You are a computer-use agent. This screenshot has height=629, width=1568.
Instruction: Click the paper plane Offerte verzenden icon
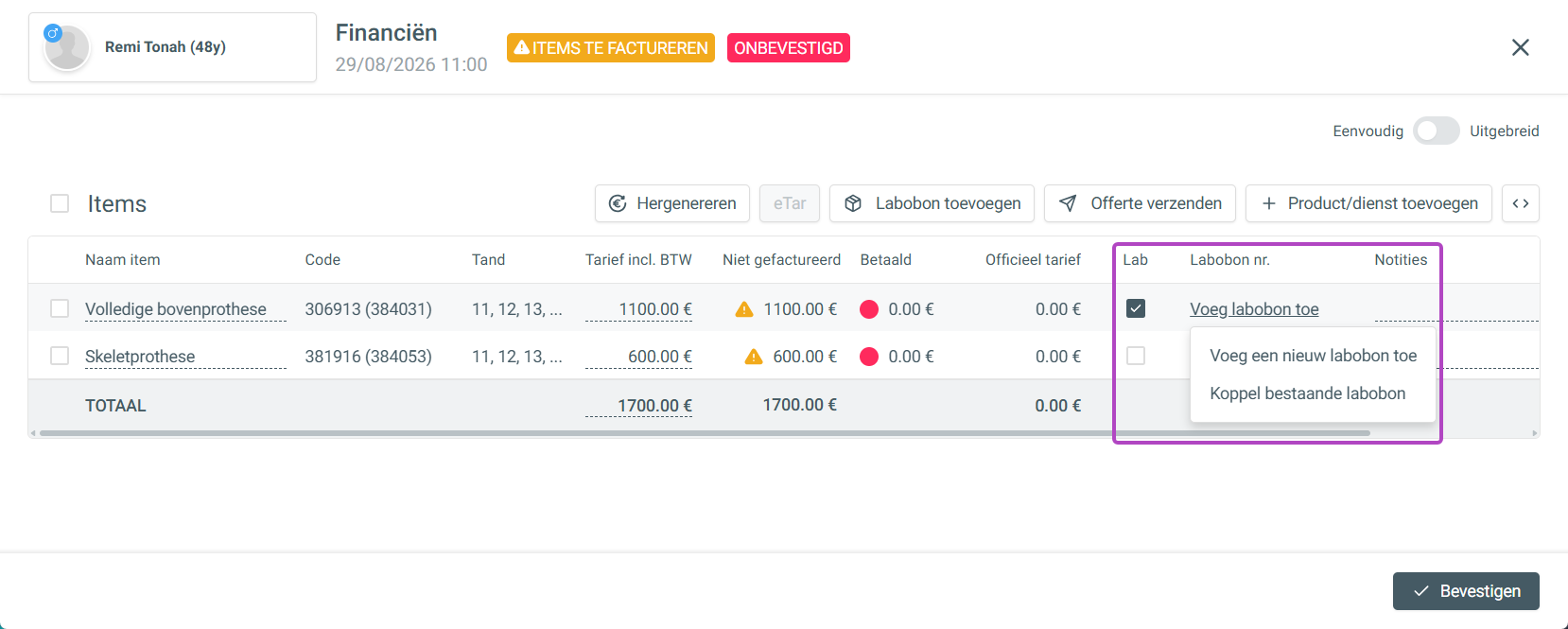(x=1068, y=203)
